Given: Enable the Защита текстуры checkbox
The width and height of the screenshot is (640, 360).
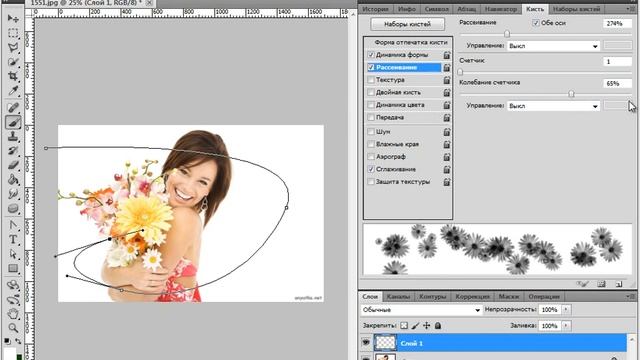Looking at the screenshot, I should pos(371,182).
